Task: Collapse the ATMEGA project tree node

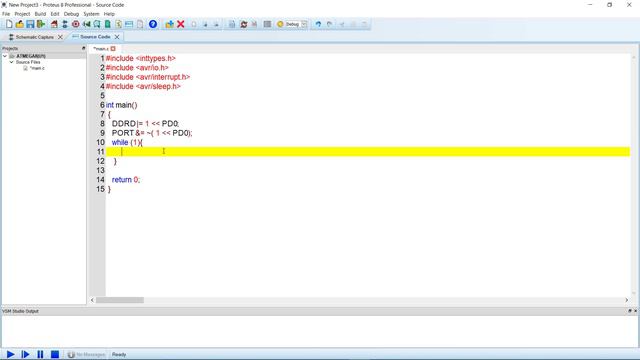Action: (x=5, y=56)
